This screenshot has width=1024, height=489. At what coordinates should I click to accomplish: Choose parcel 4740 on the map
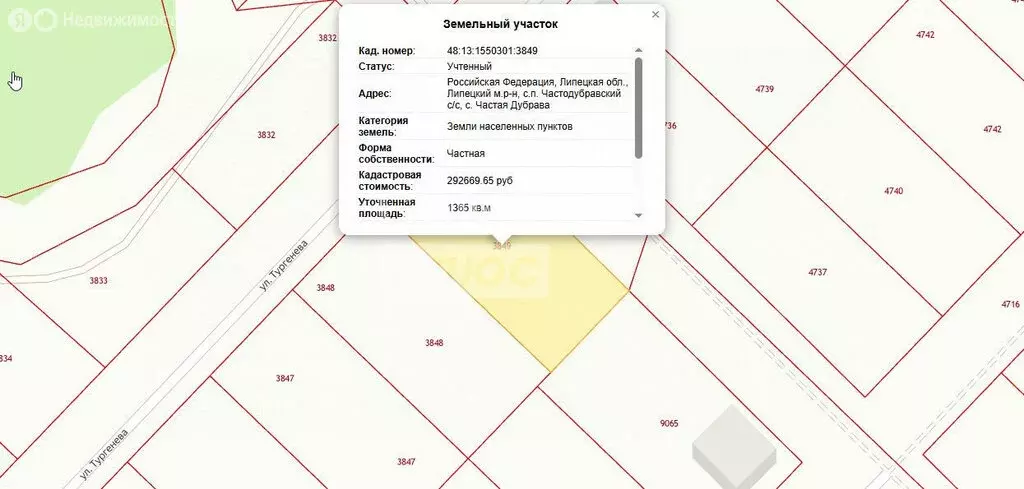tap(893, 190)
